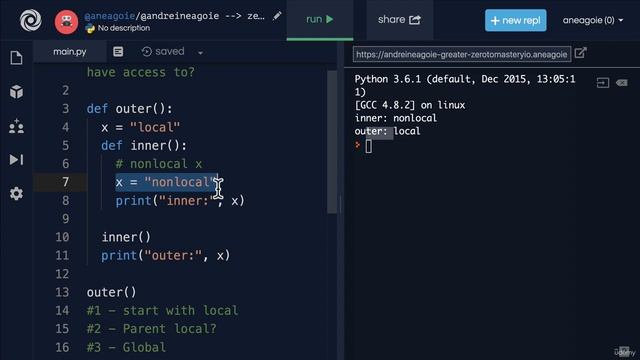Viewport: 640px width, 360px height.
Task: Click the outer: local console output
Action: [387, 131]
